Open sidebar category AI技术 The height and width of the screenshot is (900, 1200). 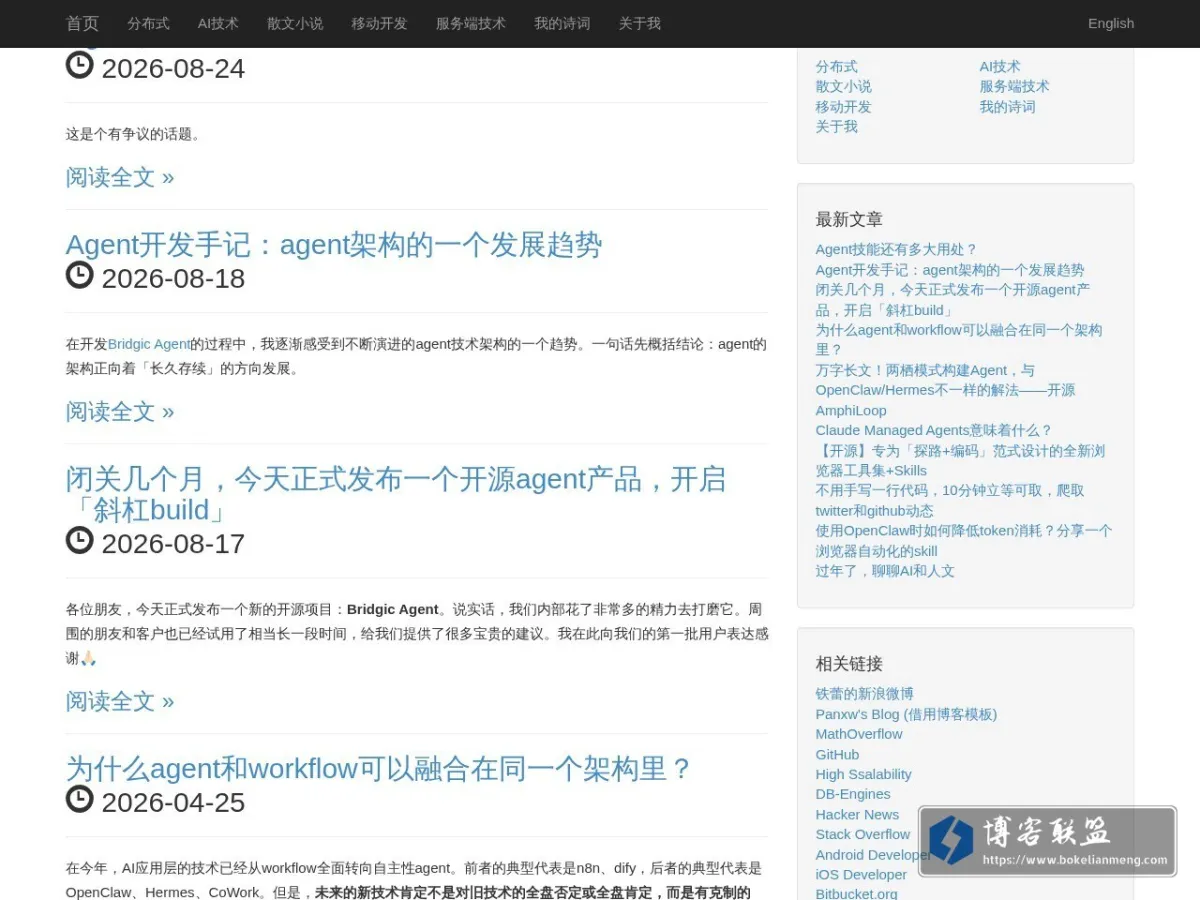pos(1000,66)
